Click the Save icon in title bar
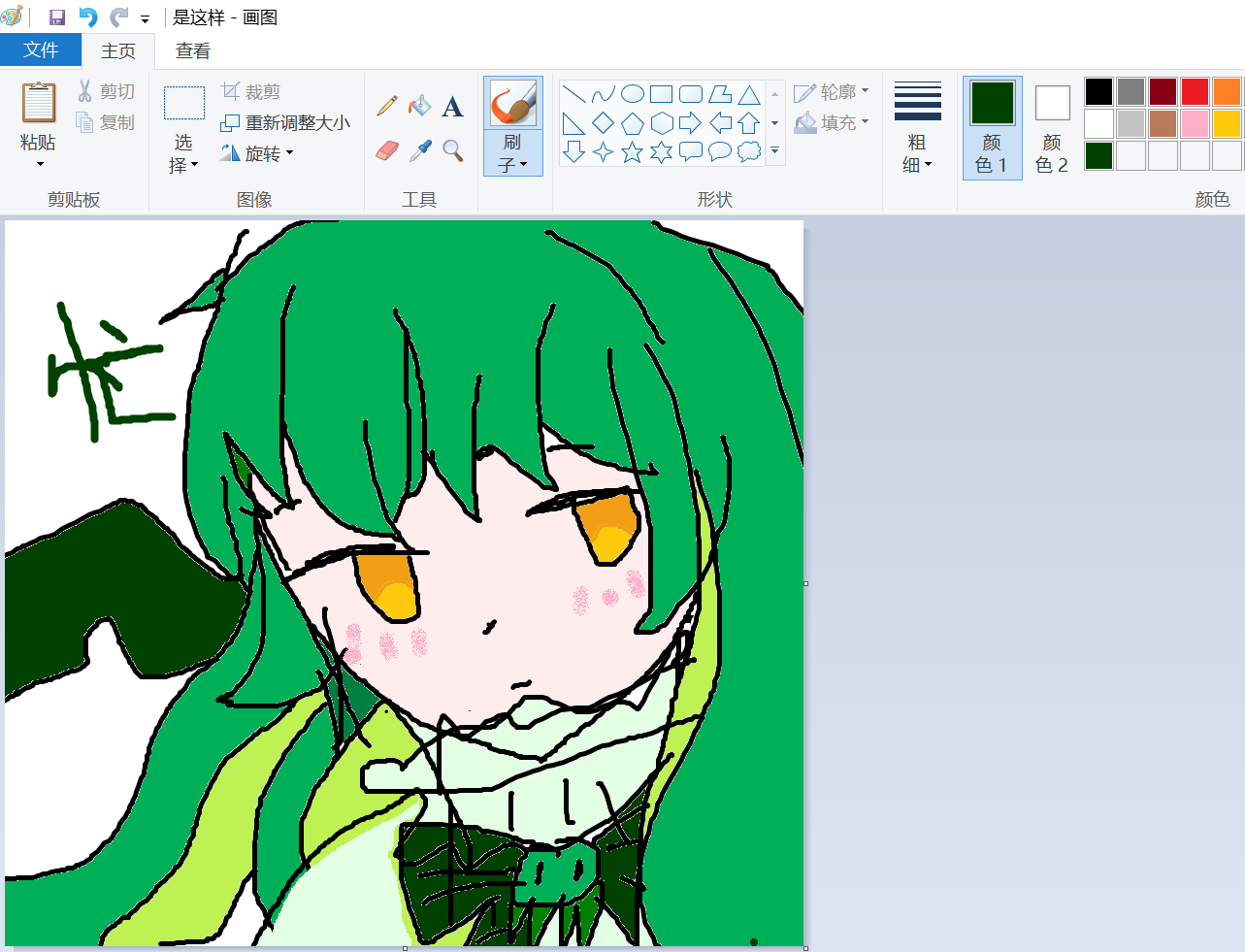The width and height of the screenshot is (1245, 952). pyautogui.click(x=57, y=17)
